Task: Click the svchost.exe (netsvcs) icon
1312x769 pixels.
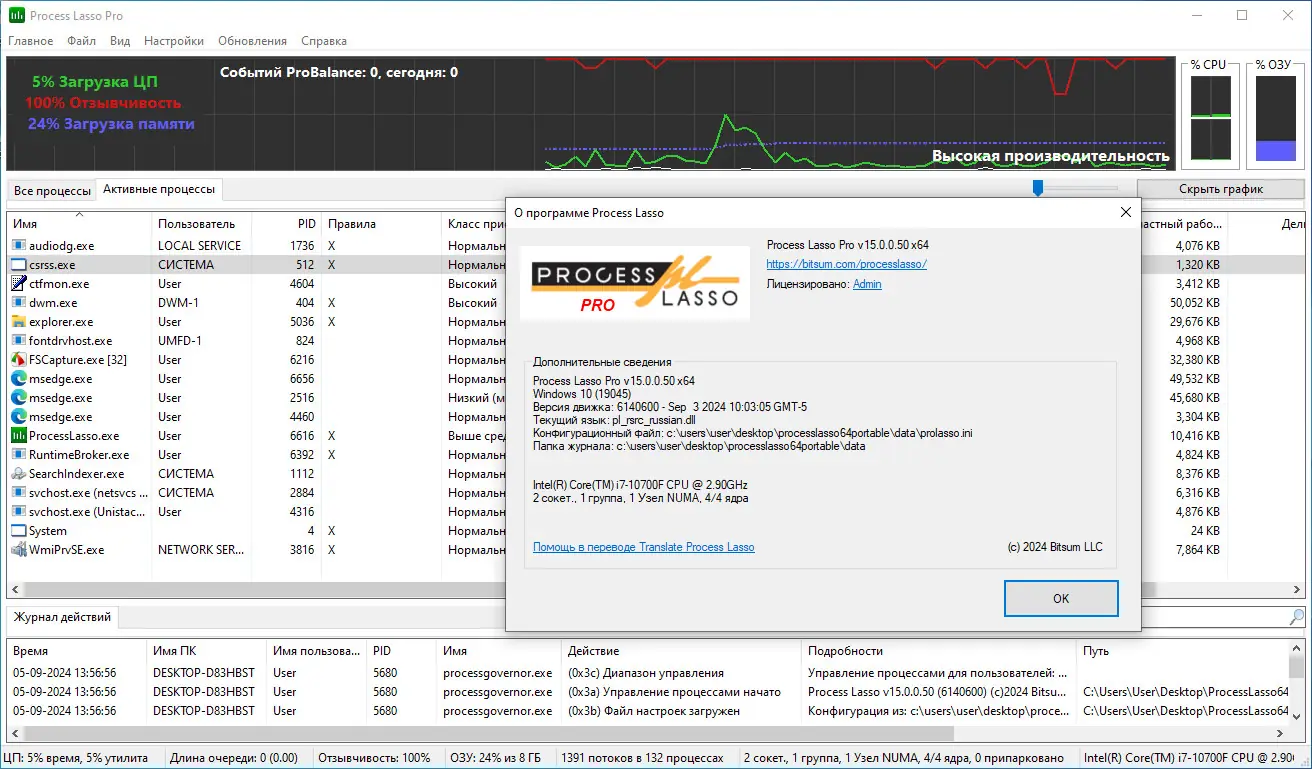Action: [19, 493]
